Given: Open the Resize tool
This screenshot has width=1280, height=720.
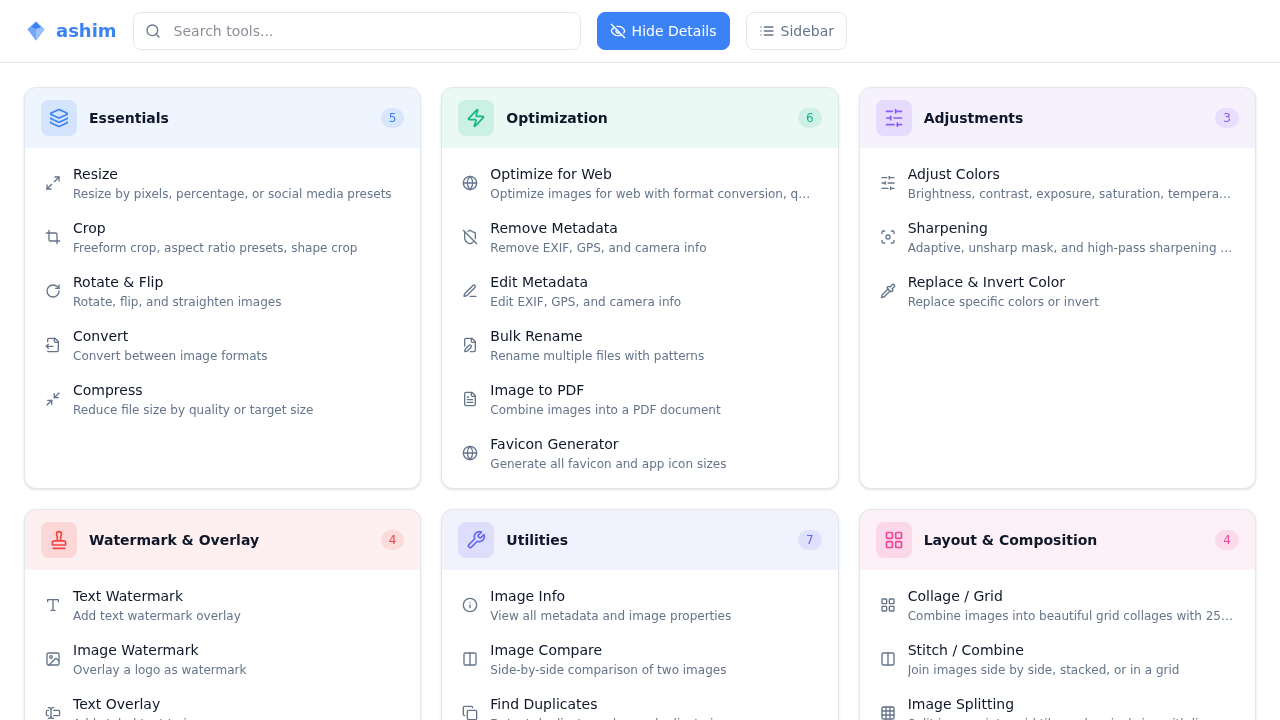Looking at the screenshot, I should [223, 183].
